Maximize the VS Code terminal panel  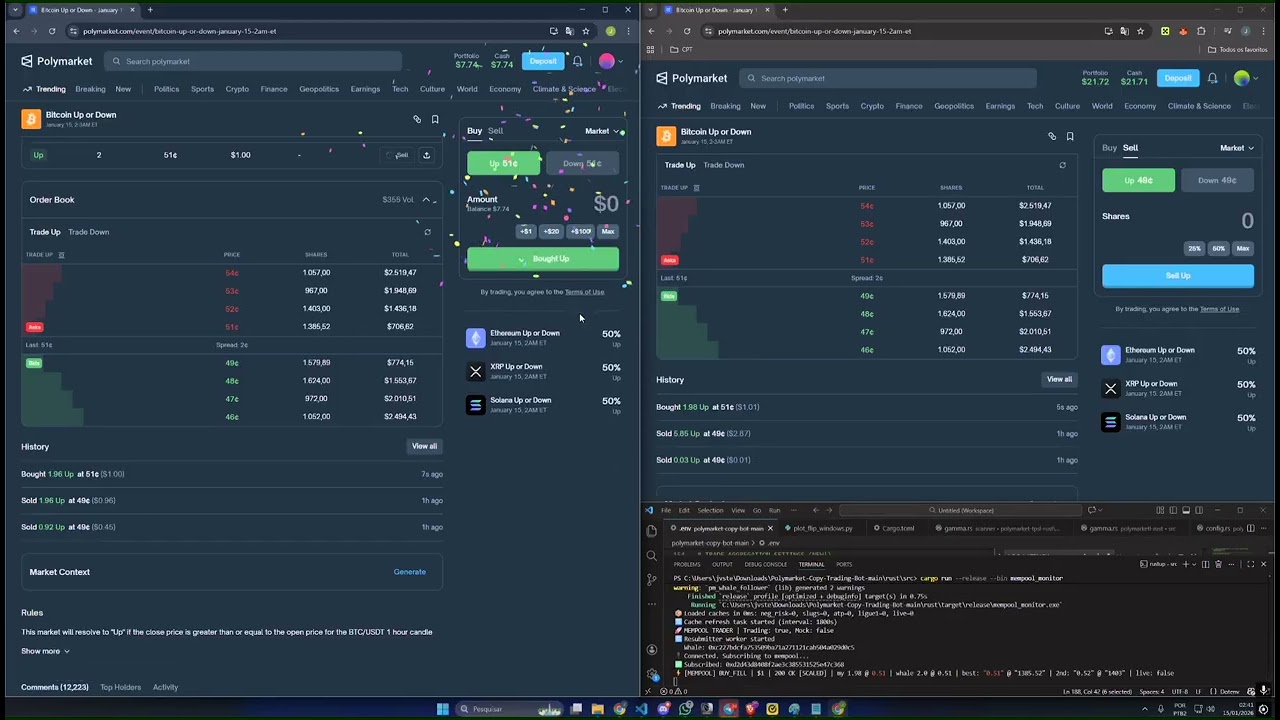coord(1250,564)
